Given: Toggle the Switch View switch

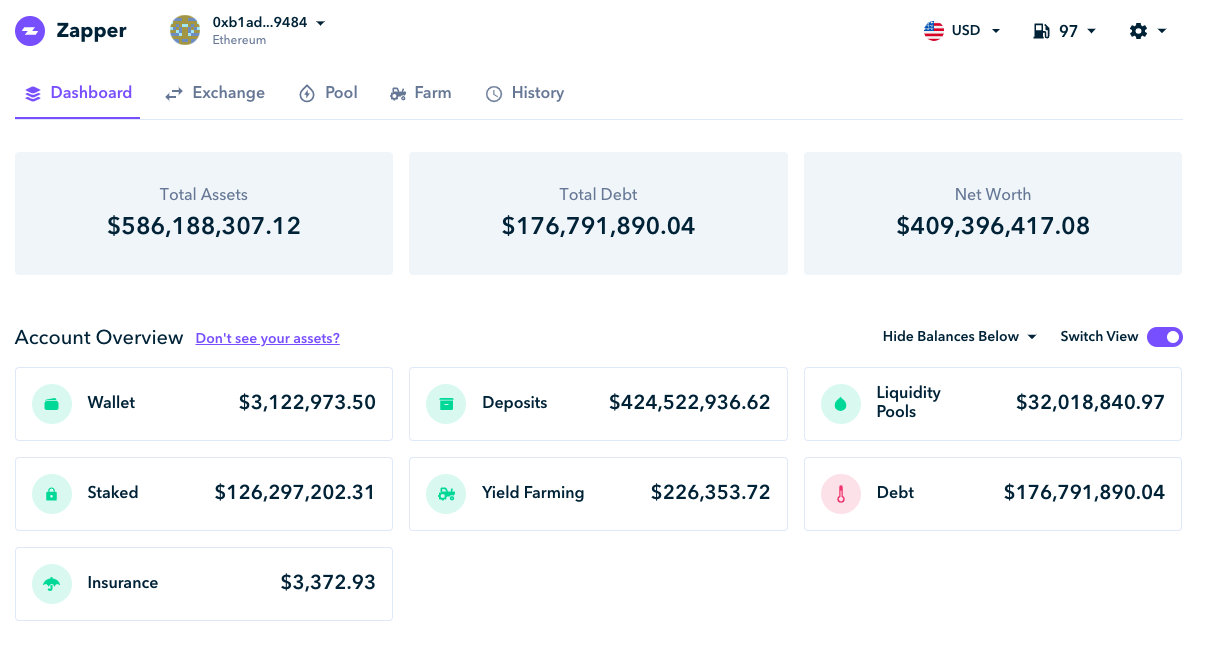Looking at the screenshot, I should 1165,337.
